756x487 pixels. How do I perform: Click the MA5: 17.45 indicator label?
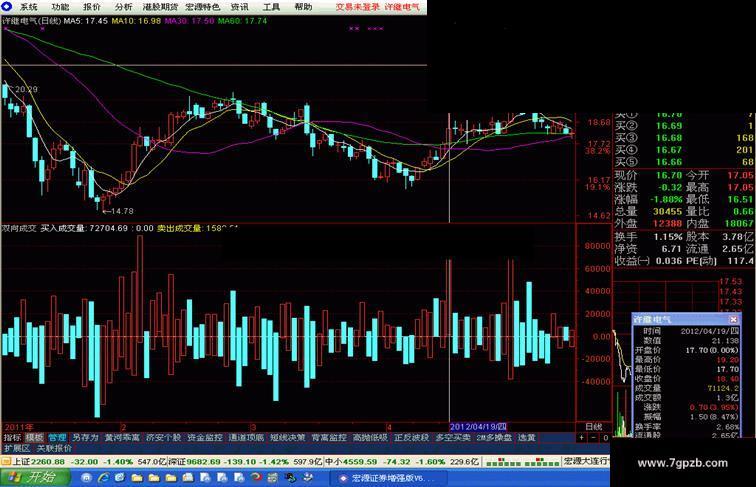pyautogui.click(x=86, y=21)
